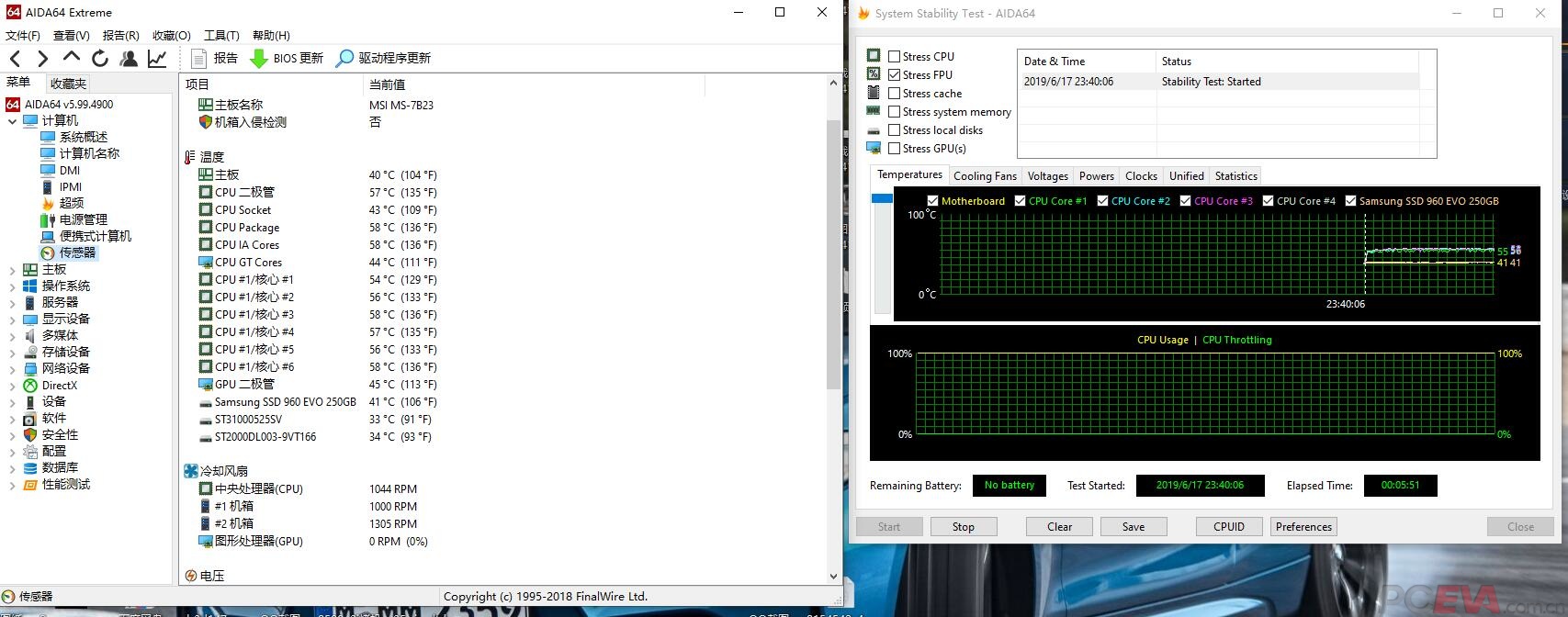The image size is (1568, 617).
Task: Click the 报告 report toolbar button
Action: click(214, 58)
